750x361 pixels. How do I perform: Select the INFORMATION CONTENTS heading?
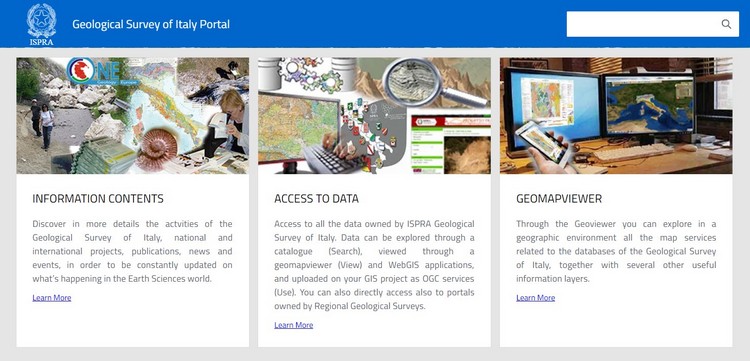tap(98, 198)
